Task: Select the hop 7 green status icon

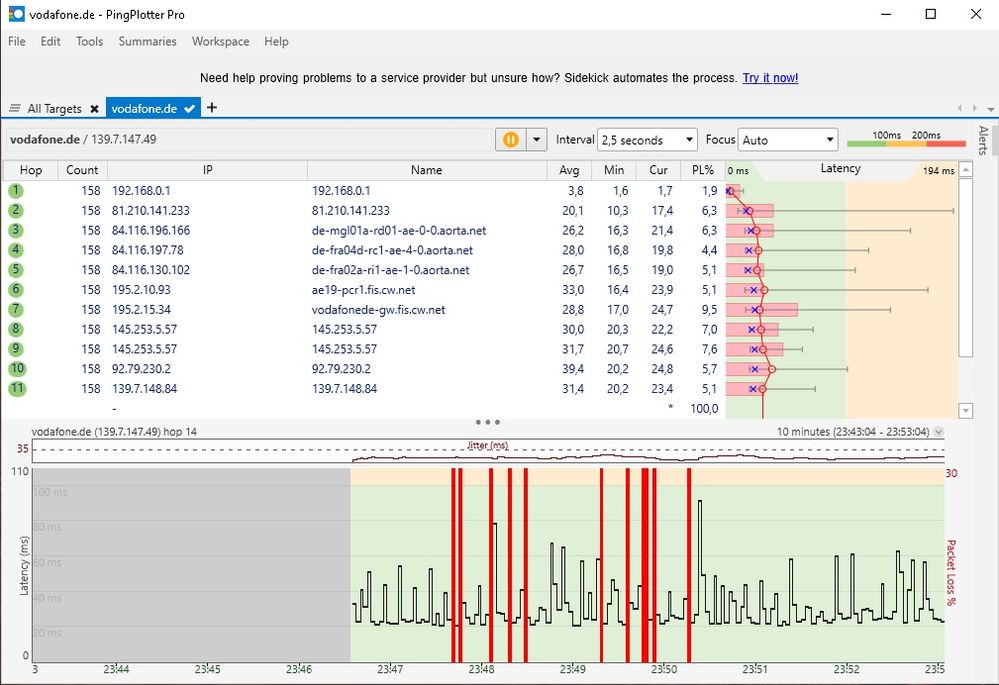Action: [x=16, y=310]
